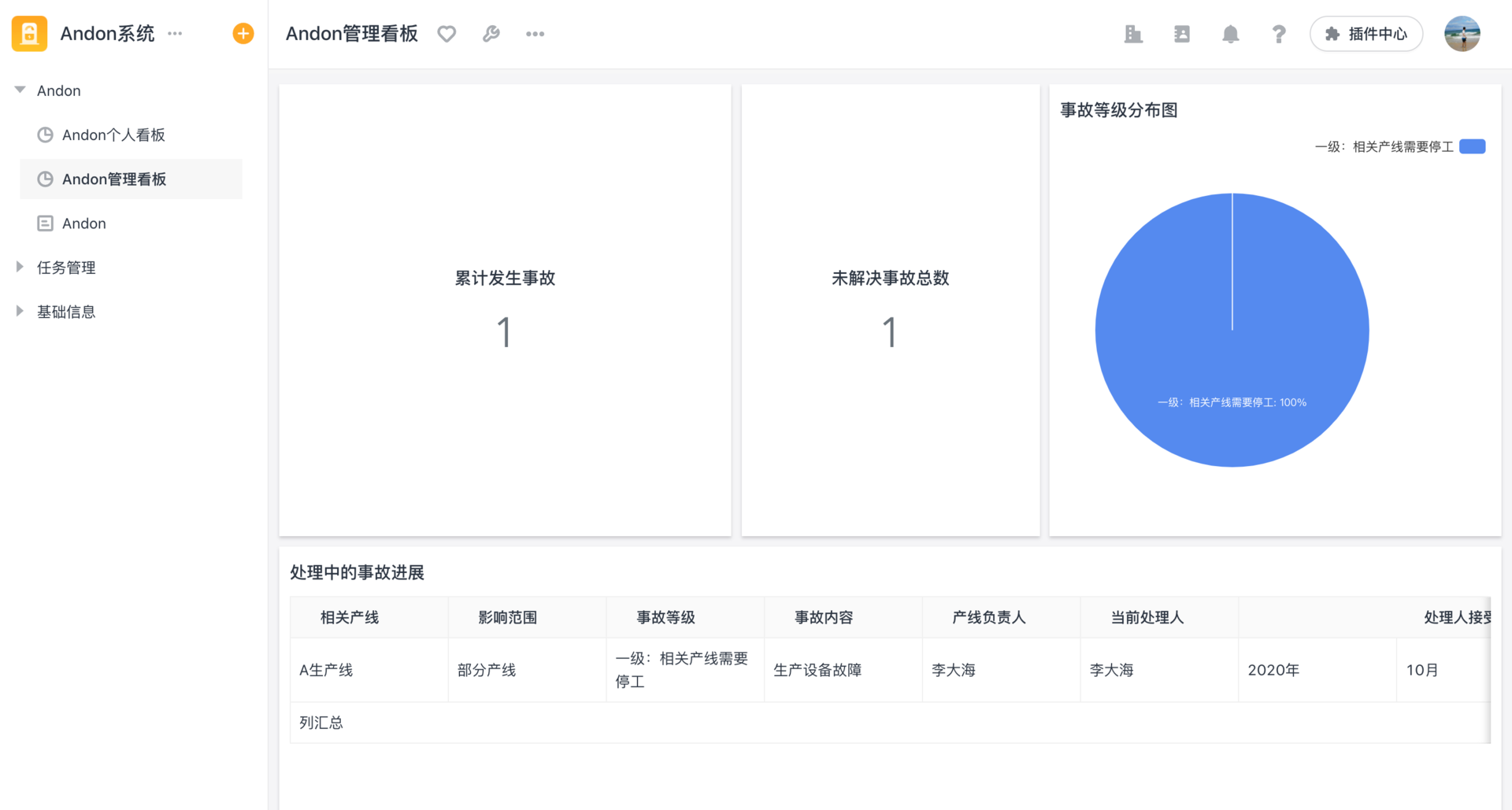Click 李大海 under 产线负责人
This screenshot has width=1512, height=810.
click(x=1001, y=670)
